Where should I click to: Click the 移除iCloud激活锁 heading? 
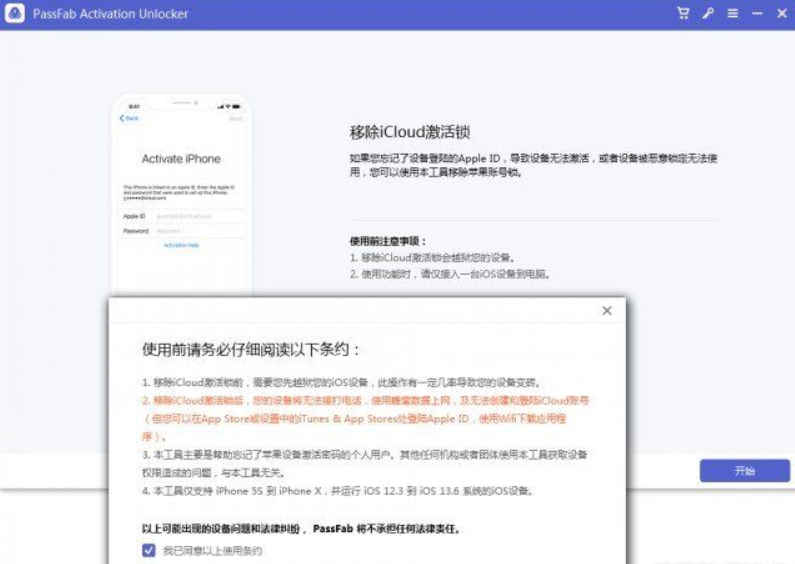[x=410, y=132]
